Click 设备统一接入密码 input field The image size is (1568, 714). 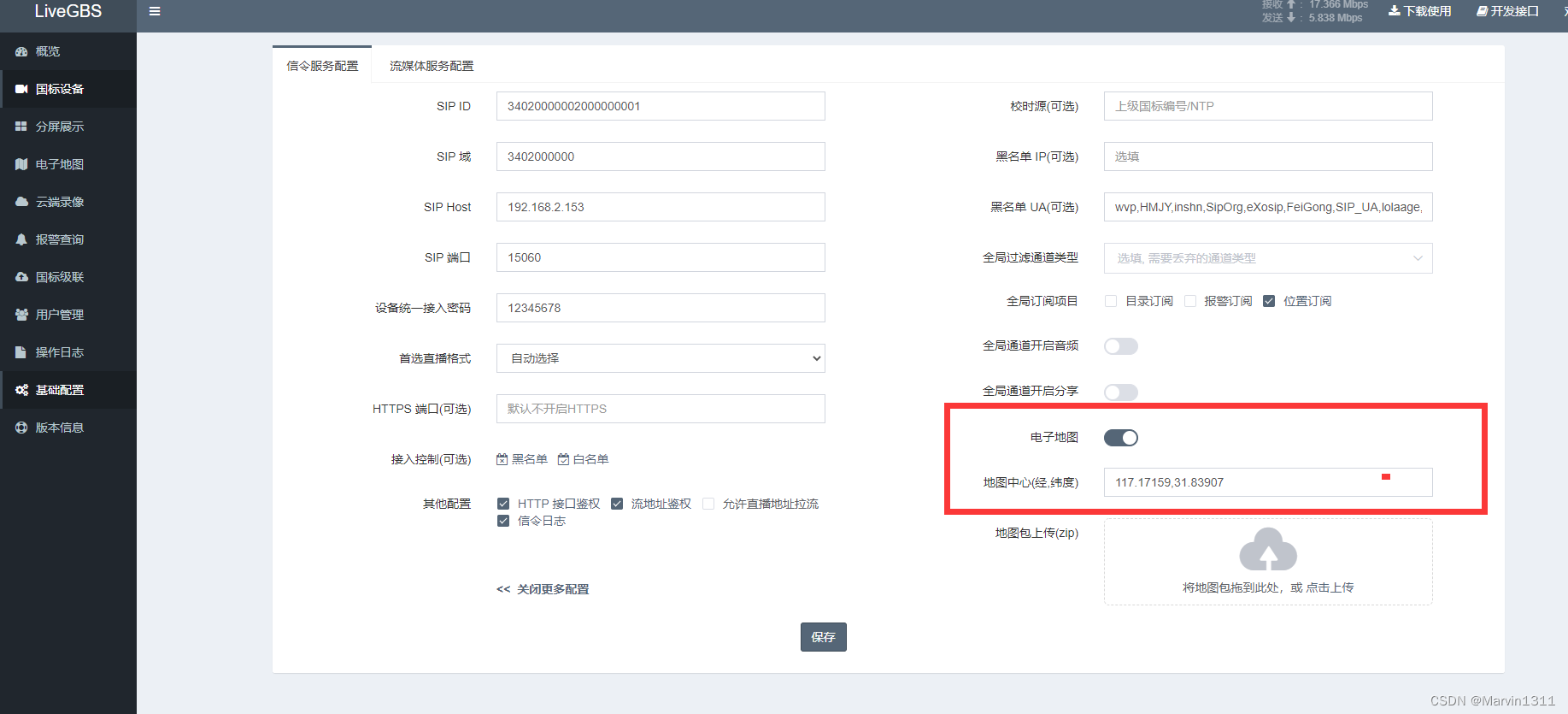(x=661, y=308)
